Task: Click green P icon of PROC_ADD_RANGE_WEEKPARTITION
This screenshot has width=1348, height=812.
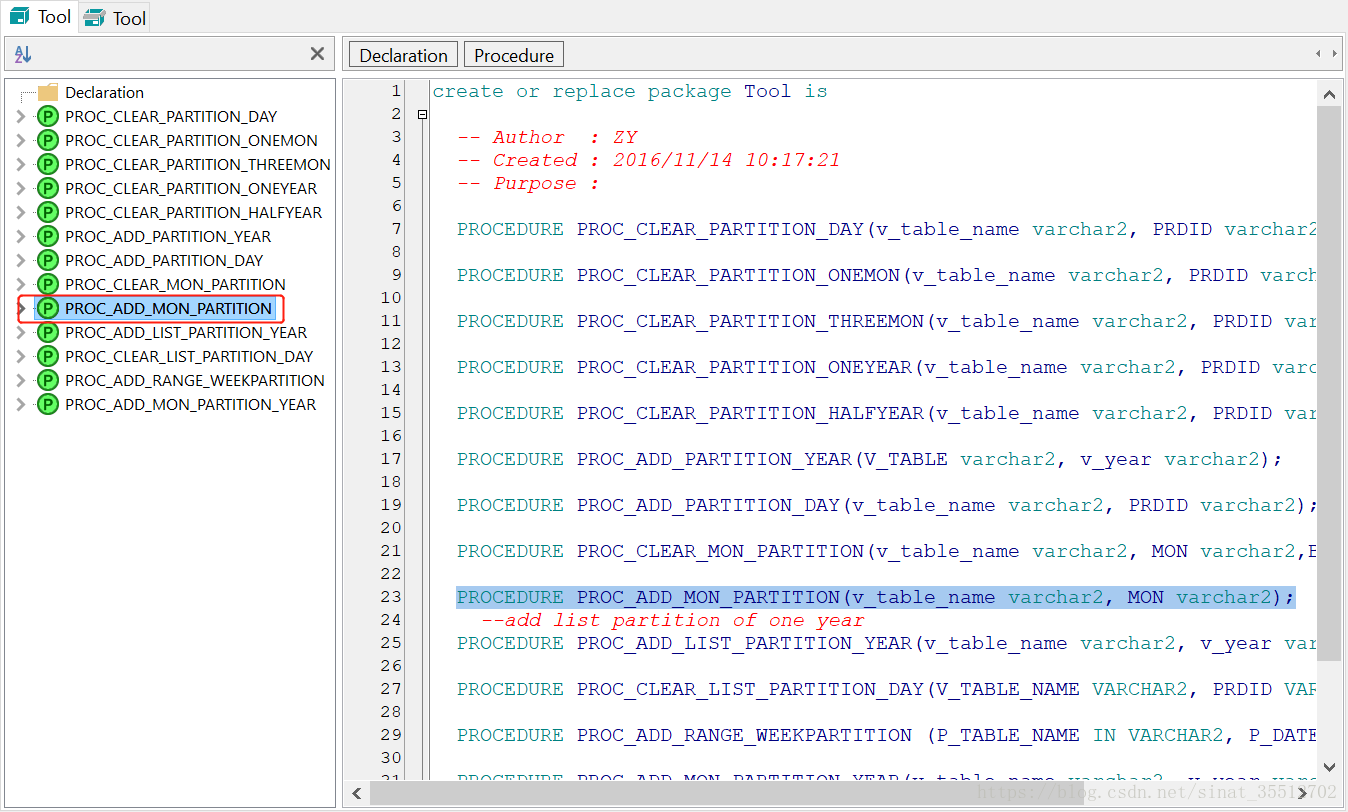Action: [x=47, y=380]
